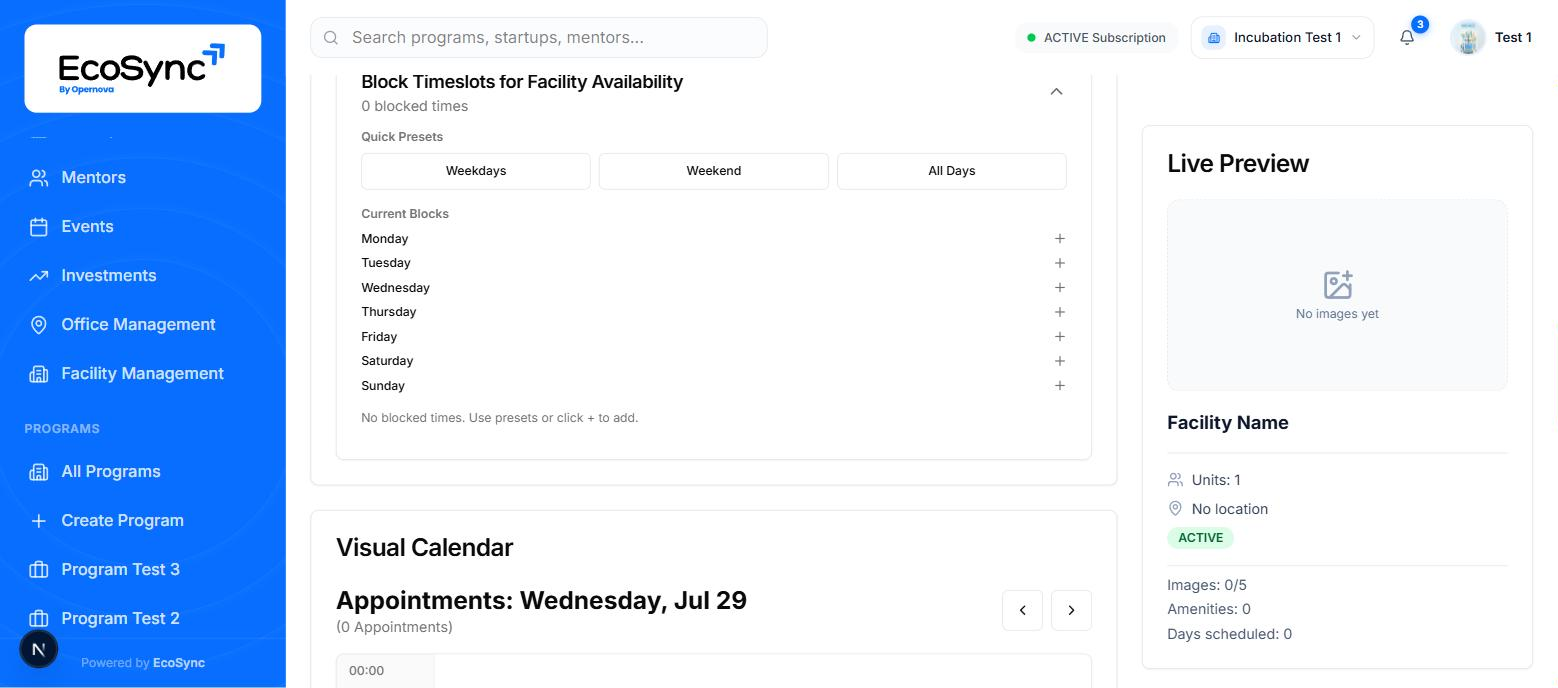Apply the Weekdays quick preset
This screenshot has width=1558, height=688.
click(x=476, y=171)
